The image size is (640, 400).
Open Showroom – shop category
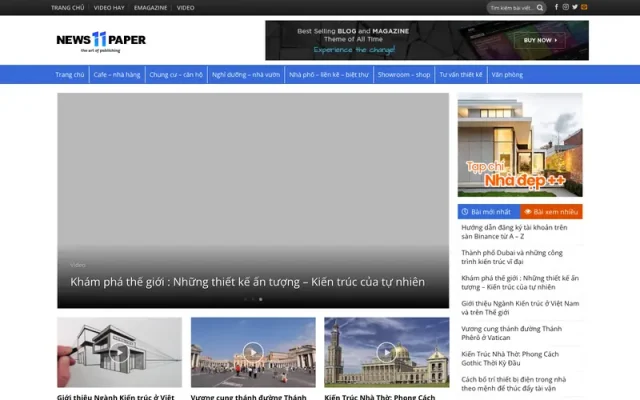pos(404,75)
